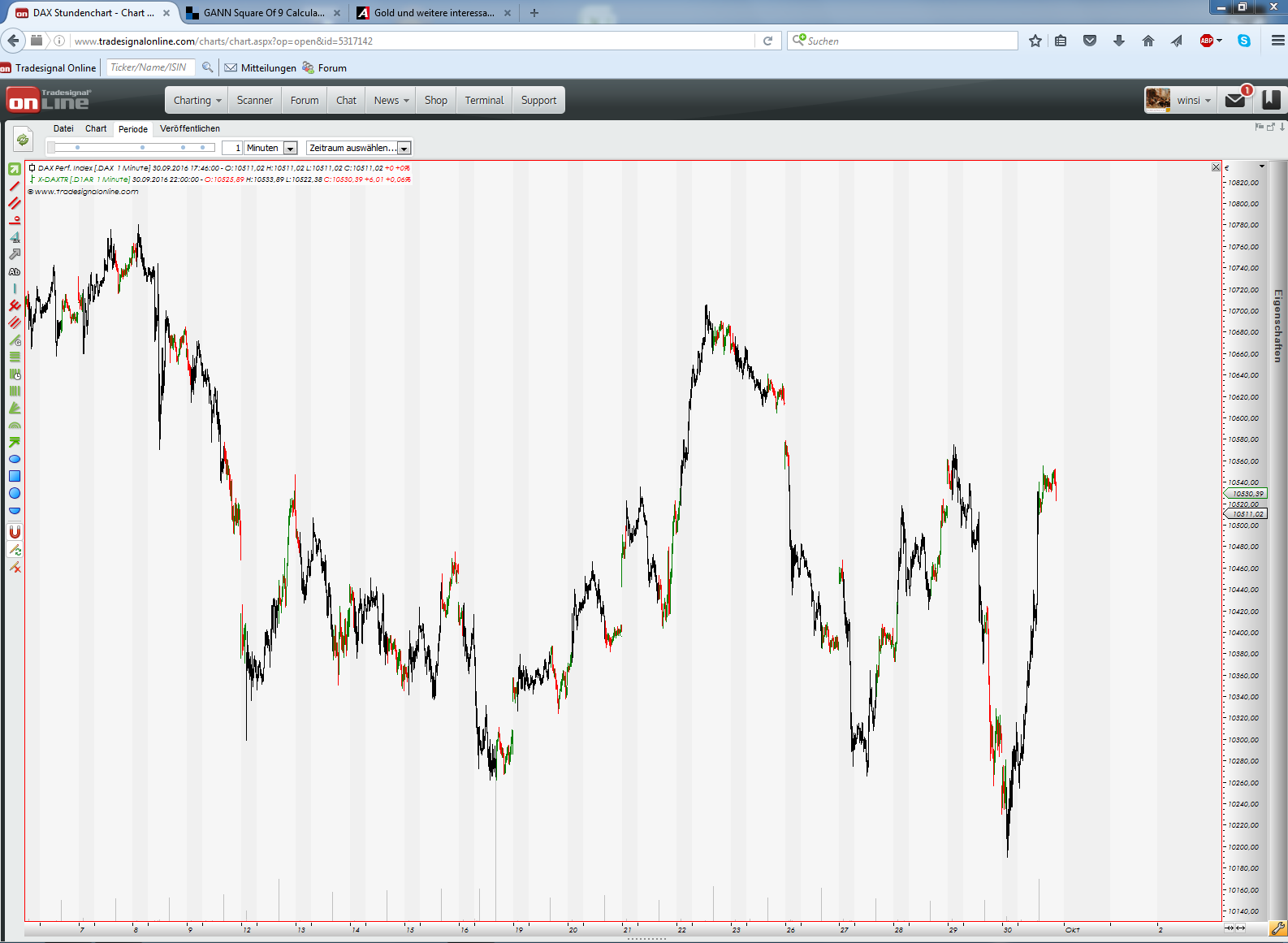
Task: Go to the Forum in the main navigation
Action: click(x=305, y=101)
